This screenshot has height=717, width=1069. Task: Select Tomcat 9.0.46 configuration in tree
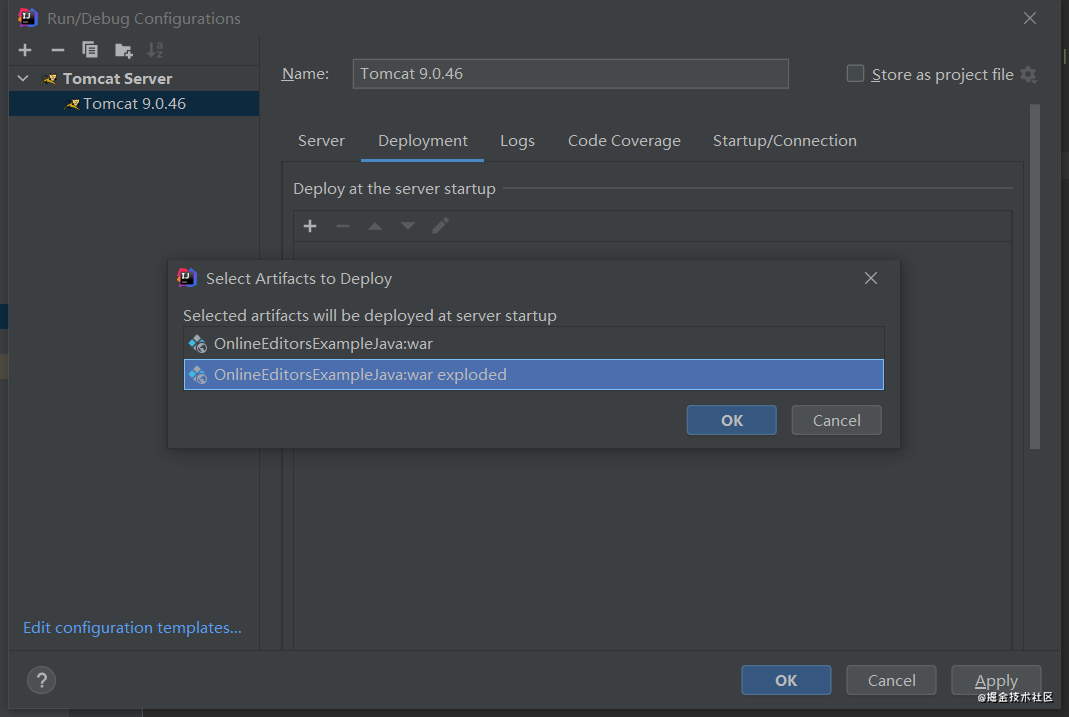(x=134, y=104)
